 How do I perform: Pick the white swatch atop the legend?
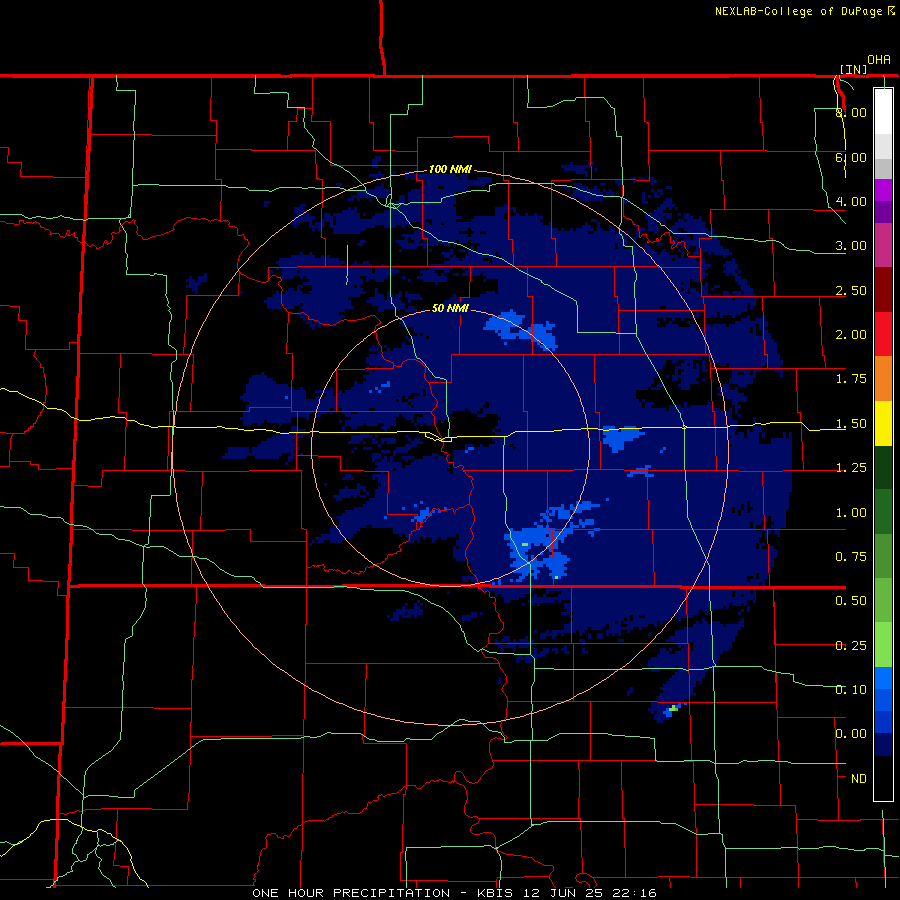click(883, 111)
